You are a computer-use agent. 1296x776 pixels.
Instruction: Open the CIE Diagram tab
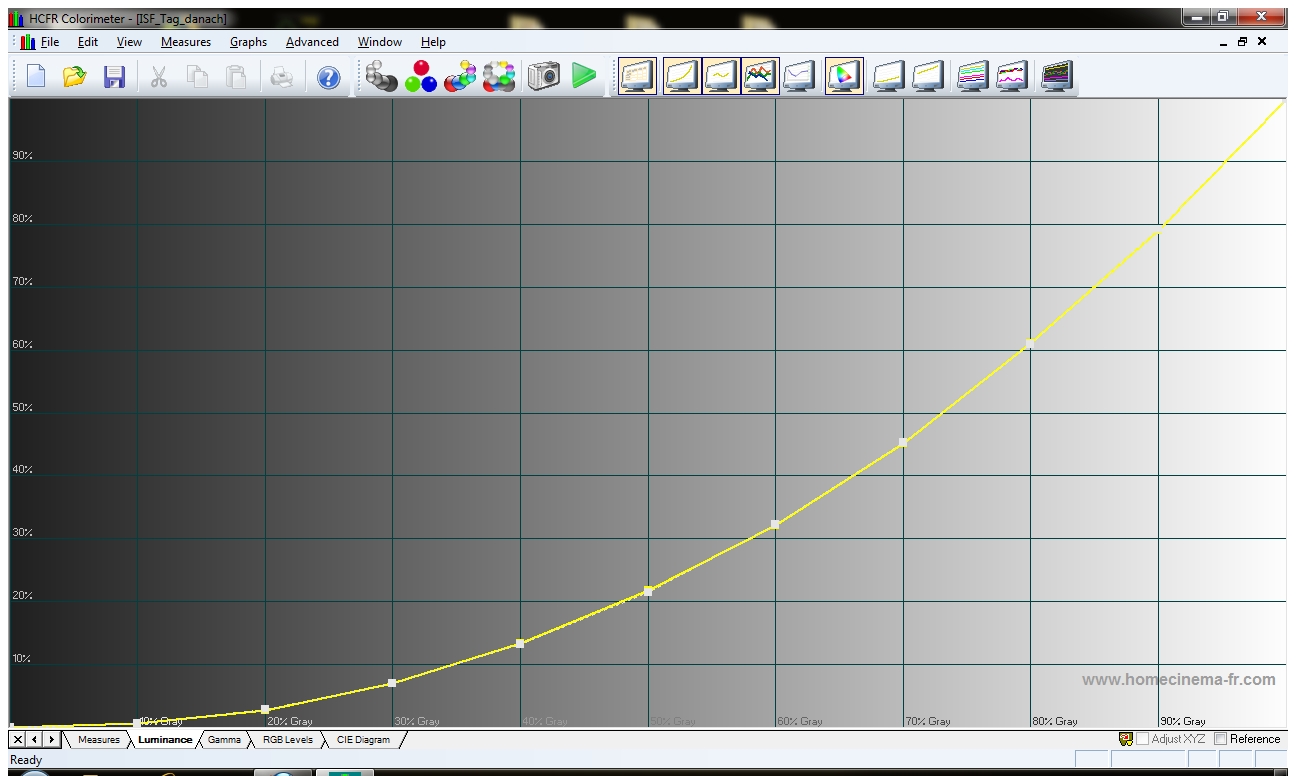pyautogui.click(x=363, y=740)
